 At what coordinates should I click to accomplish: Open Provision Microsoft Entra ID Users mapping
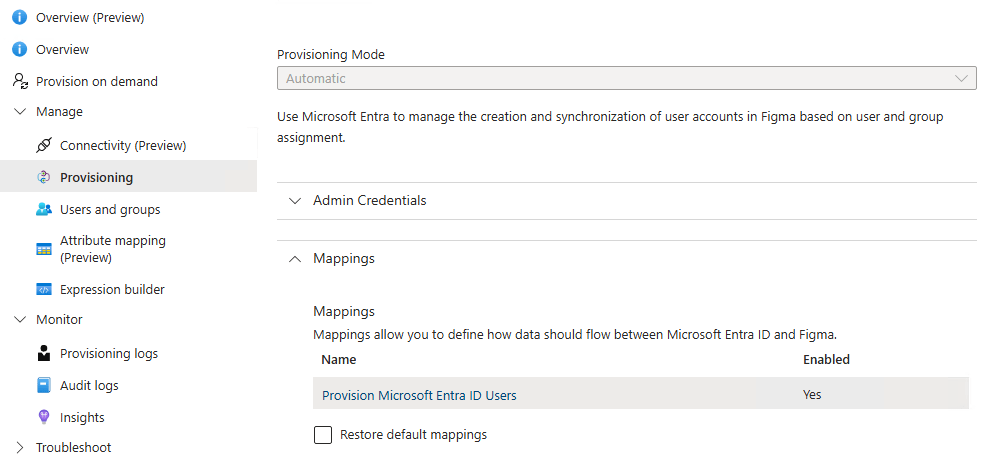point(419,395)
